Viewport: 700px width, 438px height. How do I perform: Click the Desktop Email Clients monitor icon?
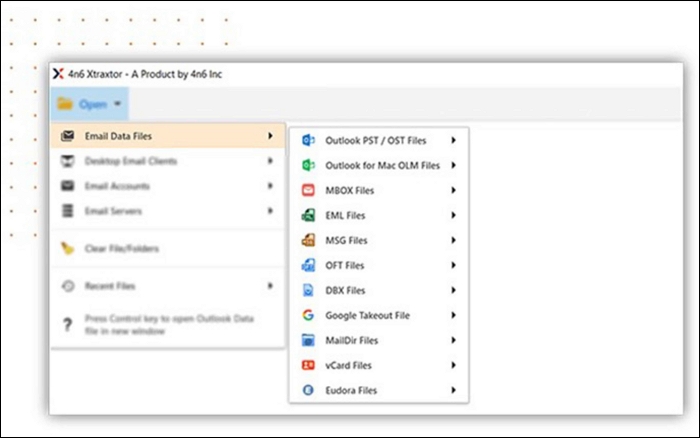tap(67, 161)
